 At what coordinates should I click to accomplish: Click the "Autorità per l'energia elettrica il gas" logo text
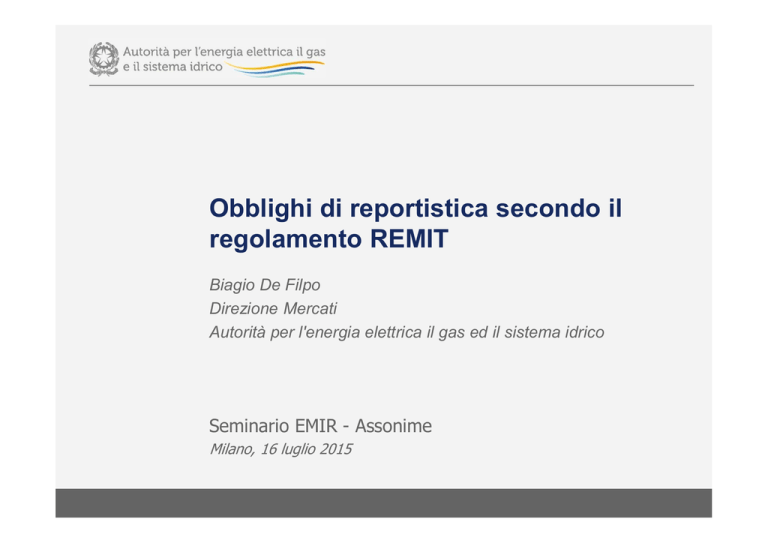tap(224, 52)
